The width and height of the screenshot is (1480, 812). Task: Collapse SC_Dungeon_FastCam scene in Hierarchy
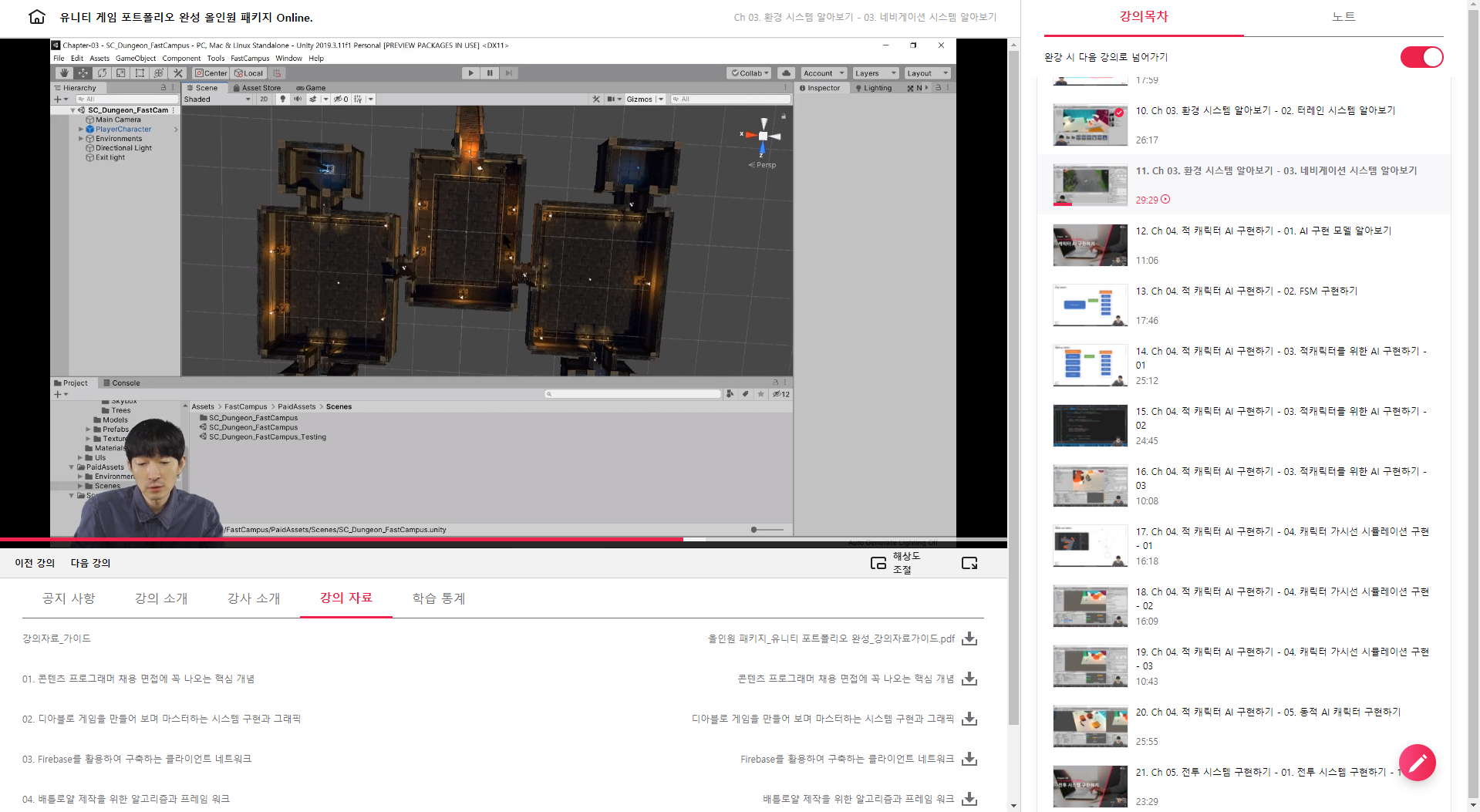[x=72, y=110]
